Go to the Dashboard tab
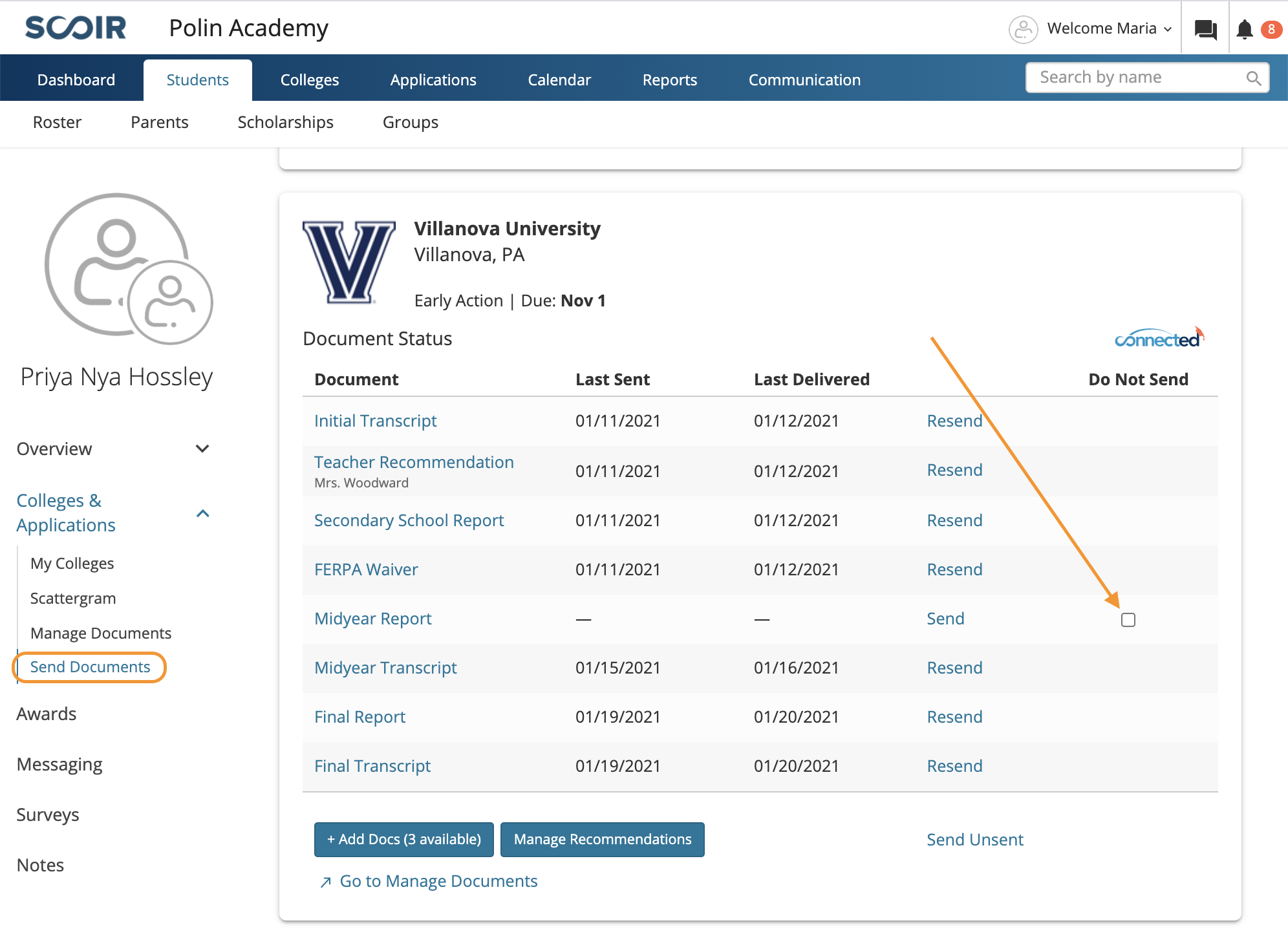 [x=76, y=80]
